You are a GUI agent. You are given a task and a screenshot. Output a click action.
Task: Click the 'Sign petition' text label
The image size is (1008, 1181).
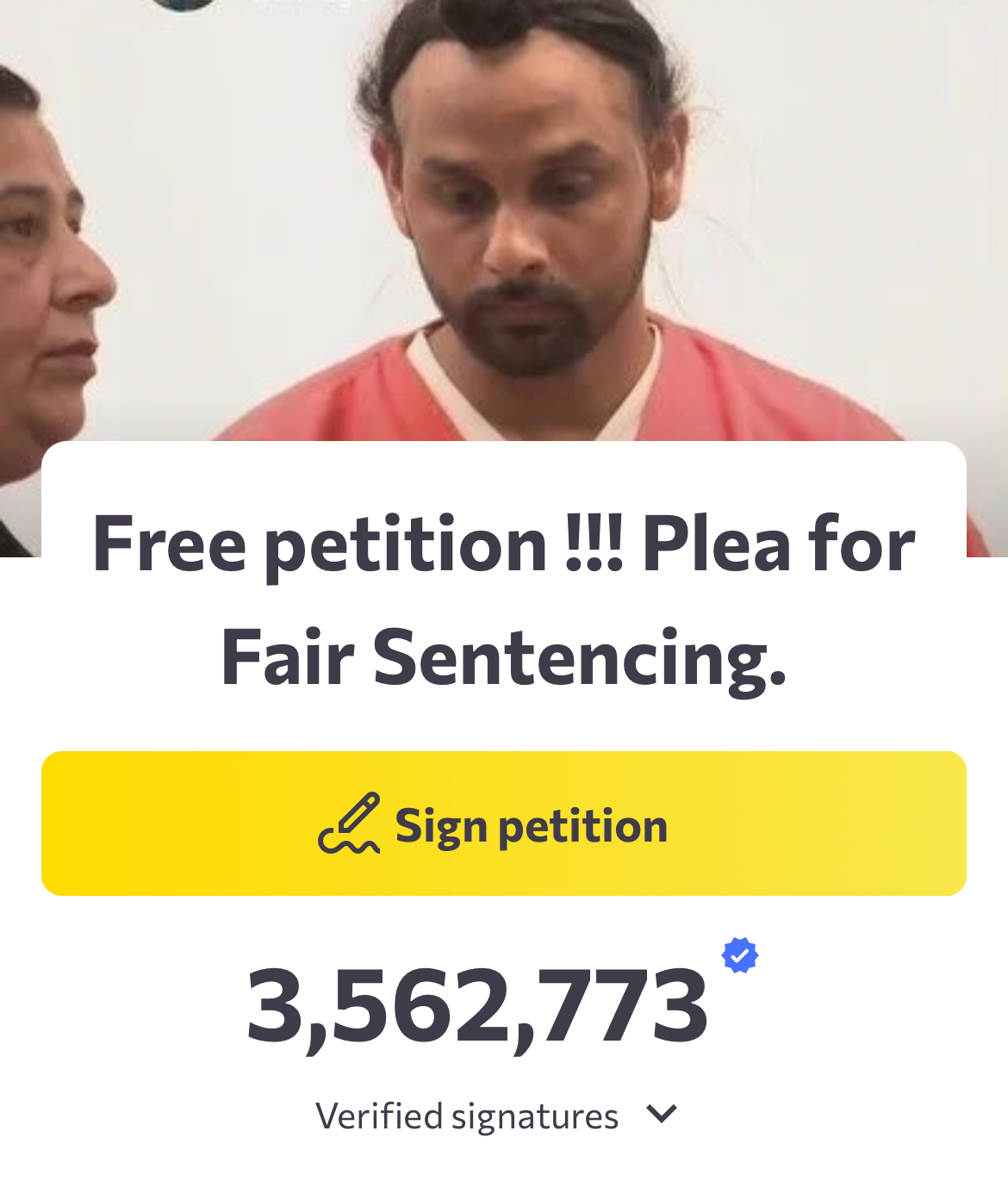(531, 826)
